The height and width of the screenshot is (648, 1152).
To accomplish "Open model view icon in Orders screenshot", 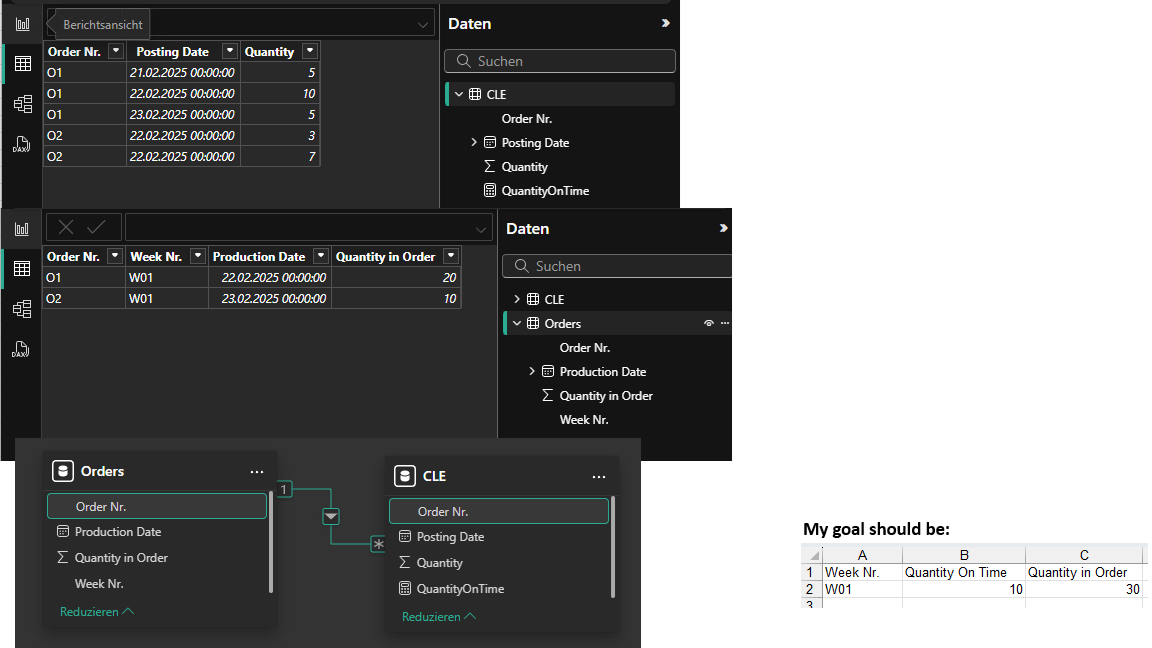I will [22, 309].
